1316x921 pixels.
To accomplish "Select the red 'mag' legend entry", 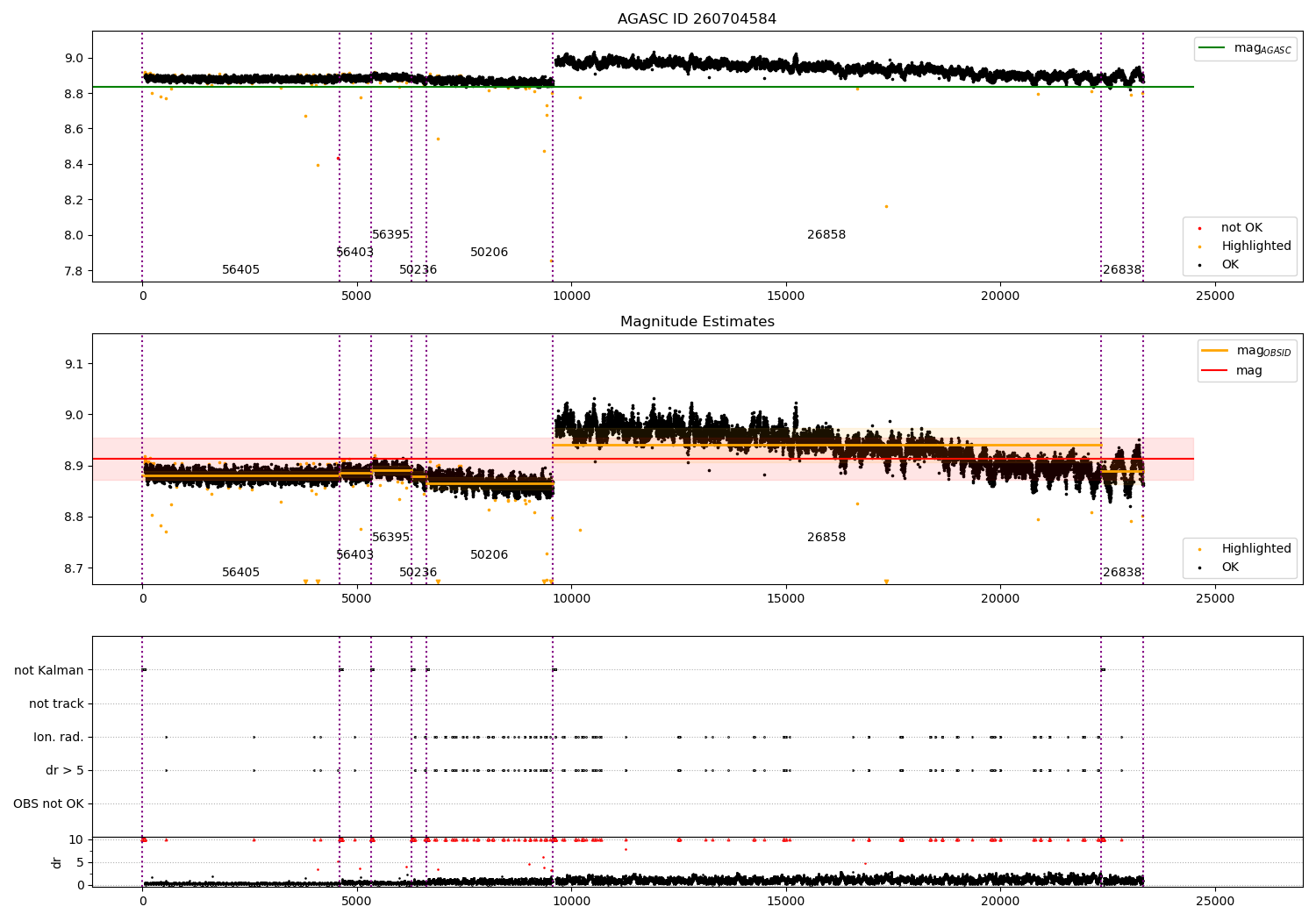I will (1233, 371).
